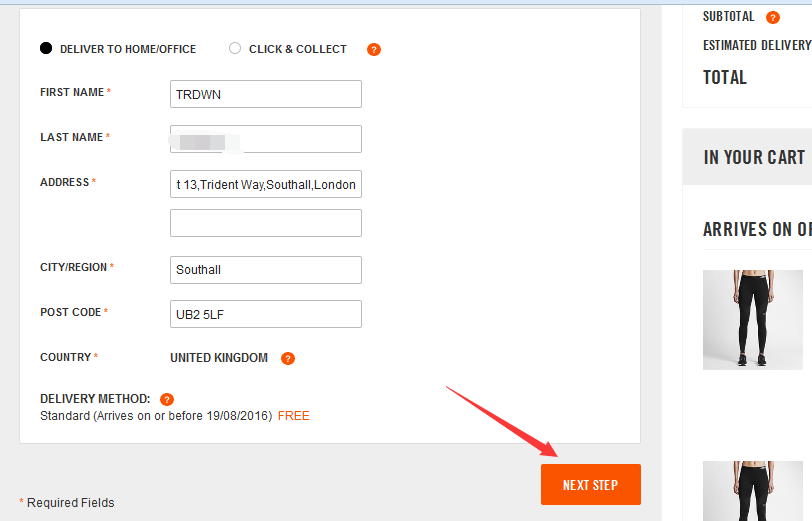Click the Subtotal help question mark icon

pos(773,18)
